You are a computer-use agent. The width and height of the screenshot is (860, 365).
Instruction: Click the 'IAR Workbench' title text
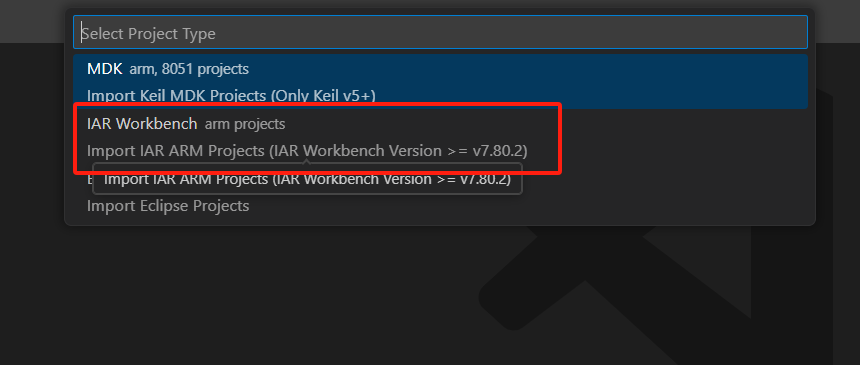point(142,124)
